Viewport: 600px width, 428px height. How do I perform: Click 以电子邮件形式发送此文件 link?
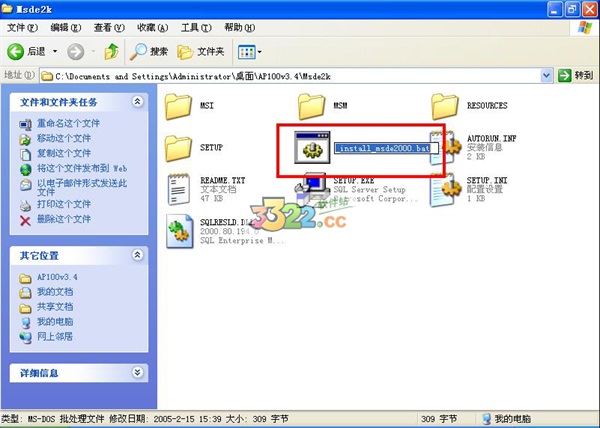point(82,187)
